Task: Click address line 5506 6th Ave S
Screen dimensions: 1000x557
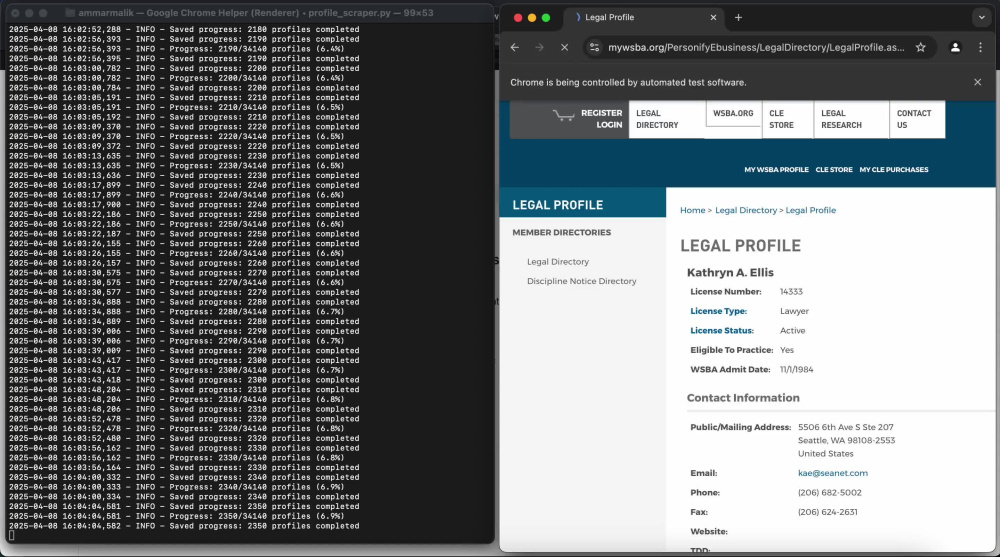Action: 845,427
